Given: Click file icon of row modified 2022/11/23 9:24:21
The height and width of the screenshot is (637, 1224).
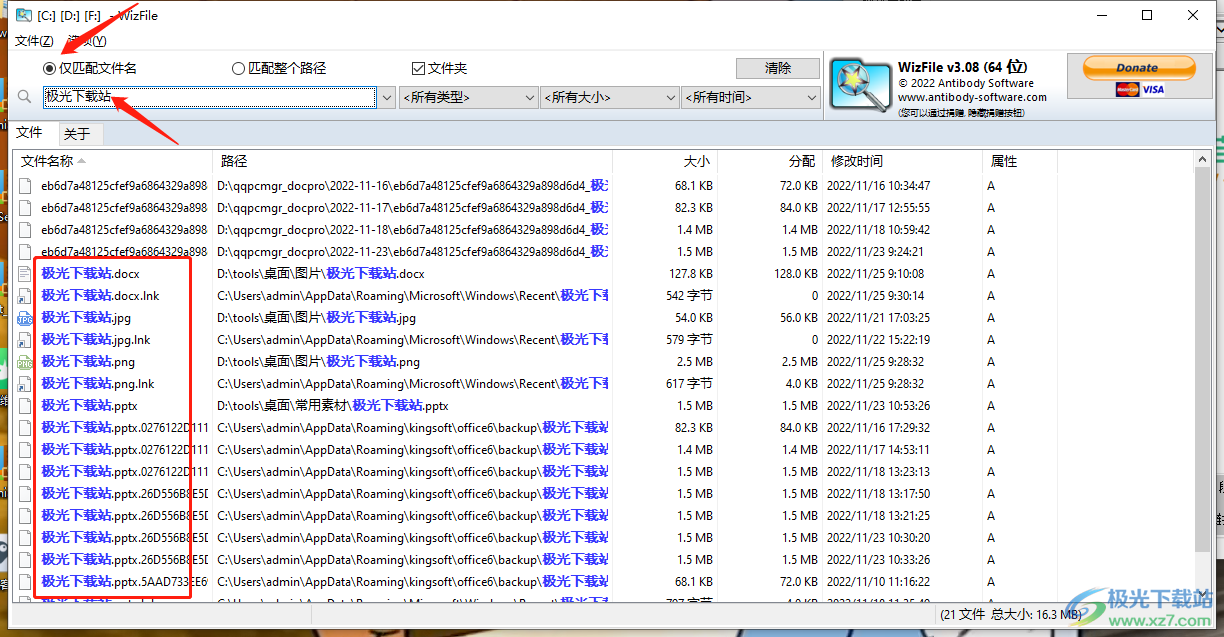Looking at the screenshot, I should (26, 252).
